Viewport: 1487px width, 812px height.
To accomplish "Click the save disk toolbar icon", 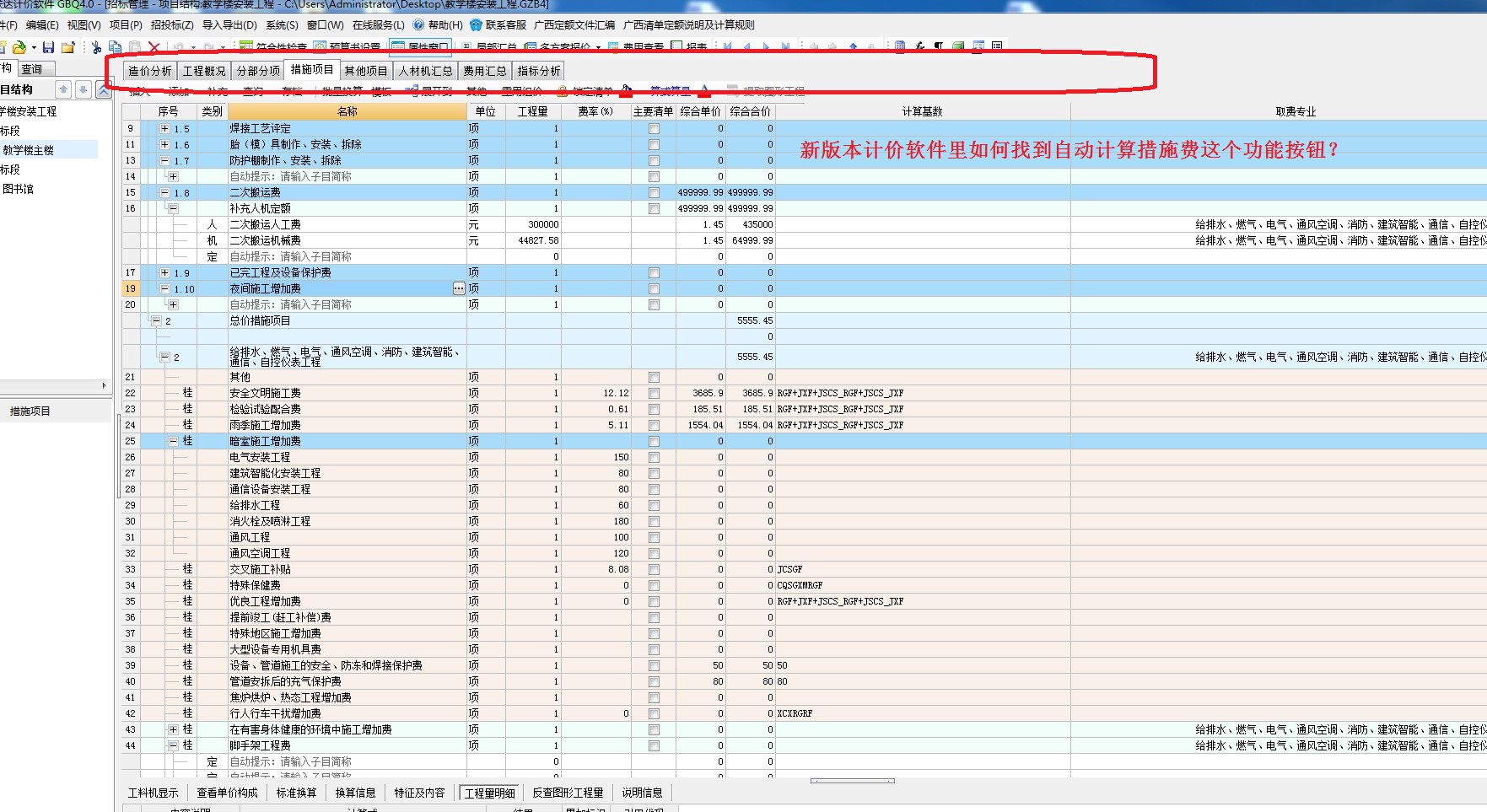I will 48,47.
